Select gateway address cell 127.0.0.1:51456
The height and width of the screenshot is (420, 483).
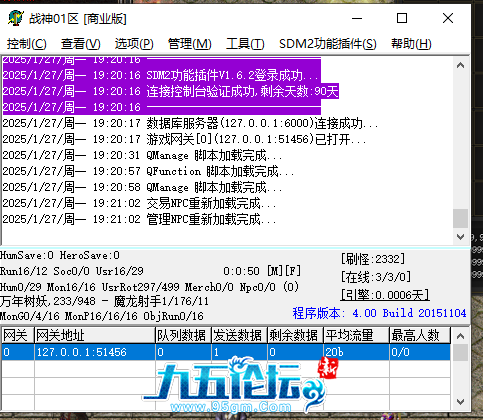[95, 352]
